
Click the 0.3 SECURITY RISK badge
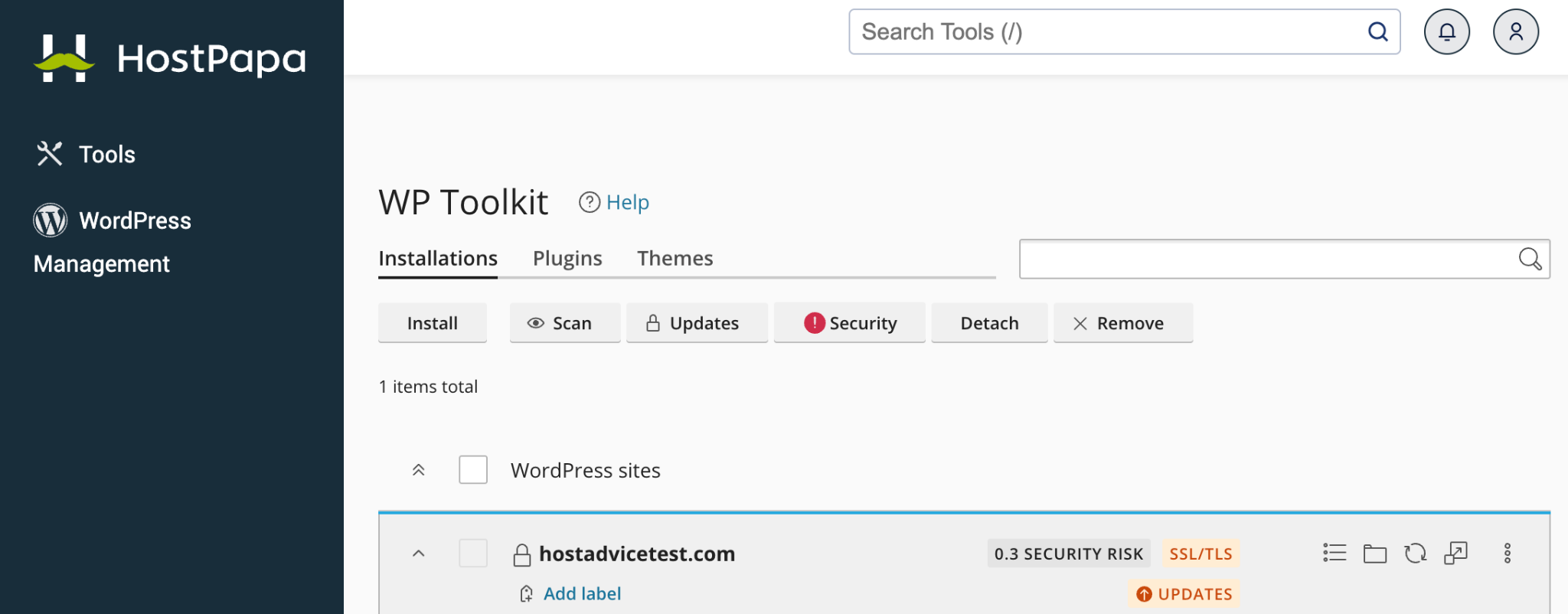click(1068, 554)
